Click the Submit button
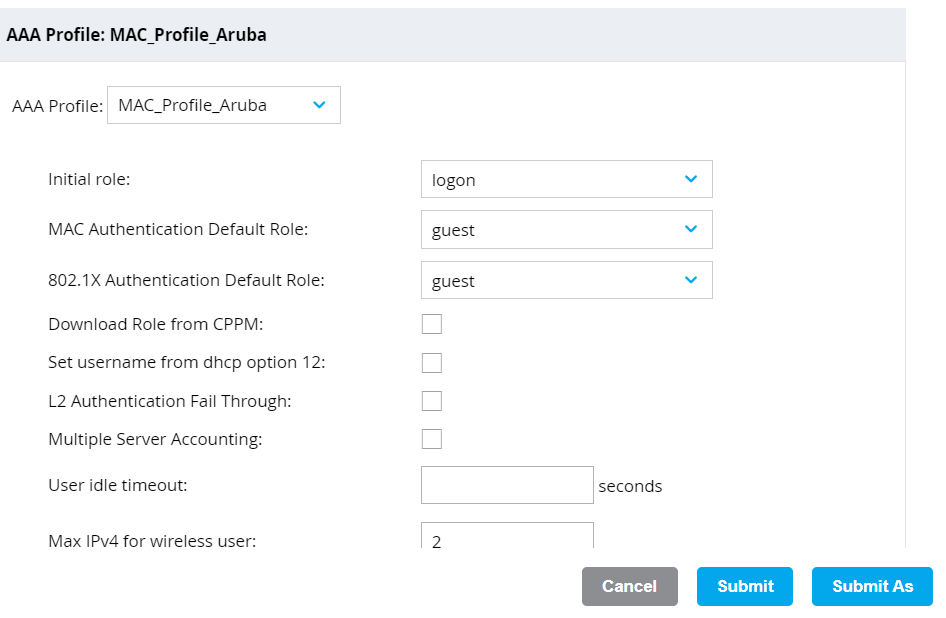Viewport: 946px width, 618px height. coord(745,586)
